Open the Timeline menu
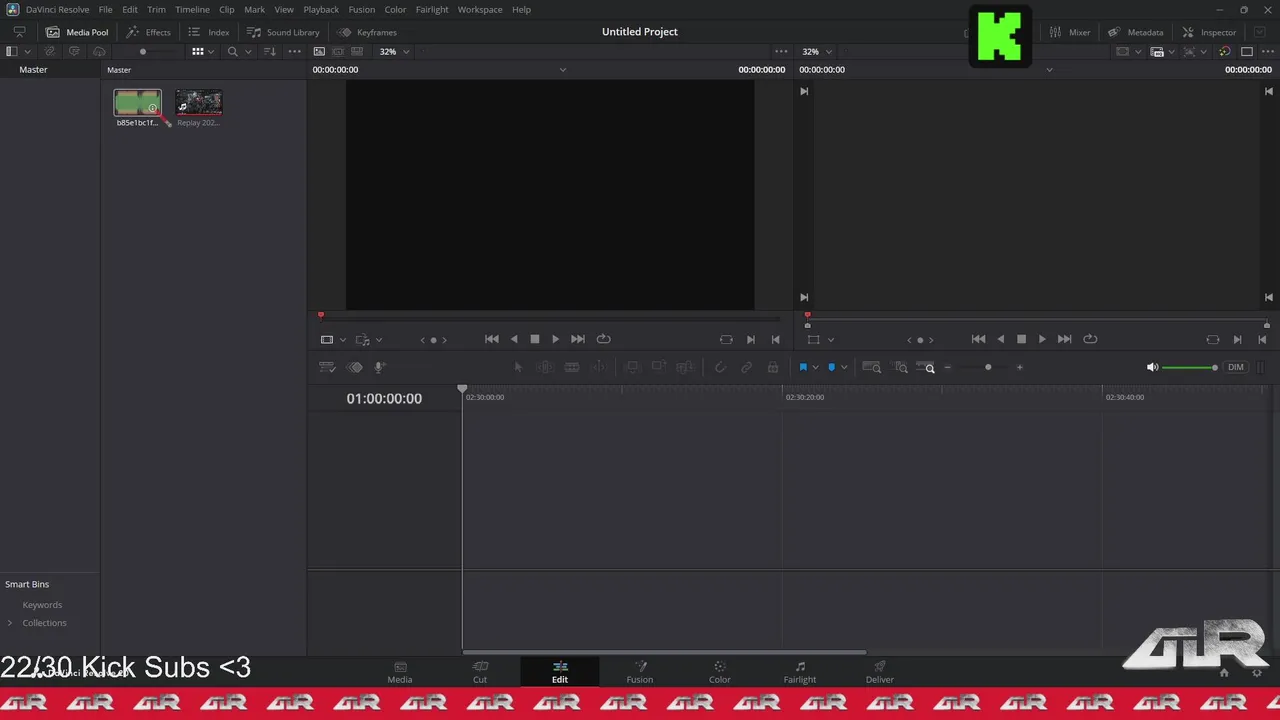This screenshot has height=720, width=1280. (192, 9)
